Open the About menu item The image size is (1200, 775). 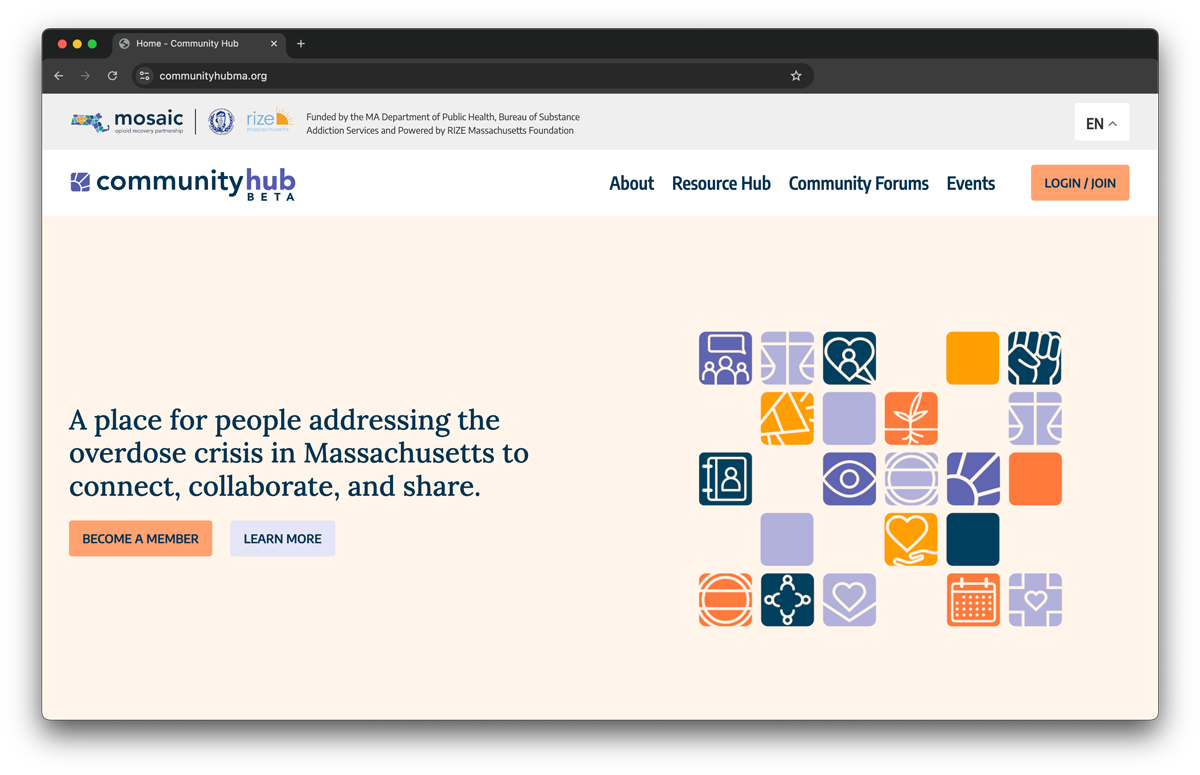[x=631, y=184]
